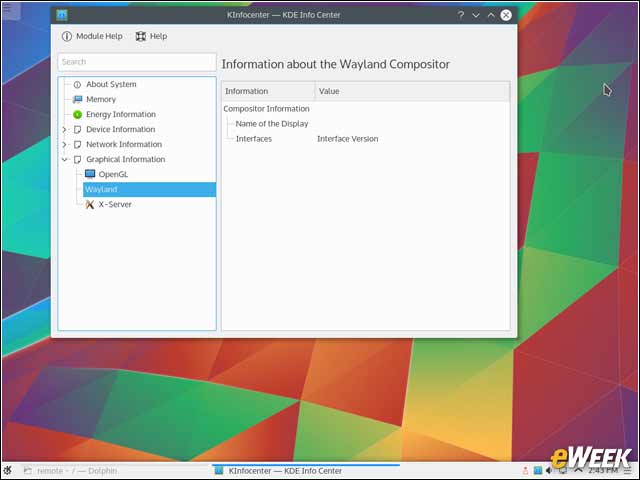Click the Module Help button
The width and height of the screenshot is (640, 480).
(x=92, y=36)
